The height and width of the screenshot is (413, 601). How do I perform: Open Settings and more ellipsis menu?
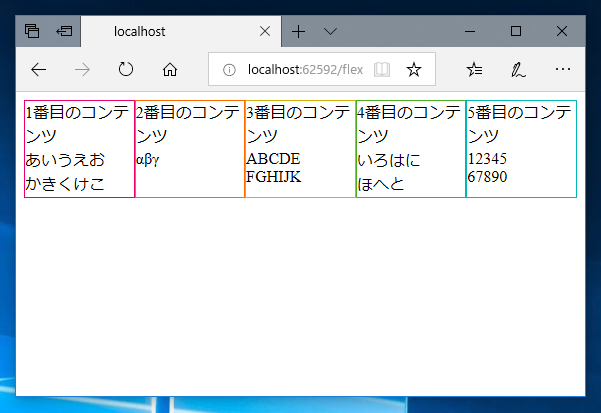tap(562, 69)
